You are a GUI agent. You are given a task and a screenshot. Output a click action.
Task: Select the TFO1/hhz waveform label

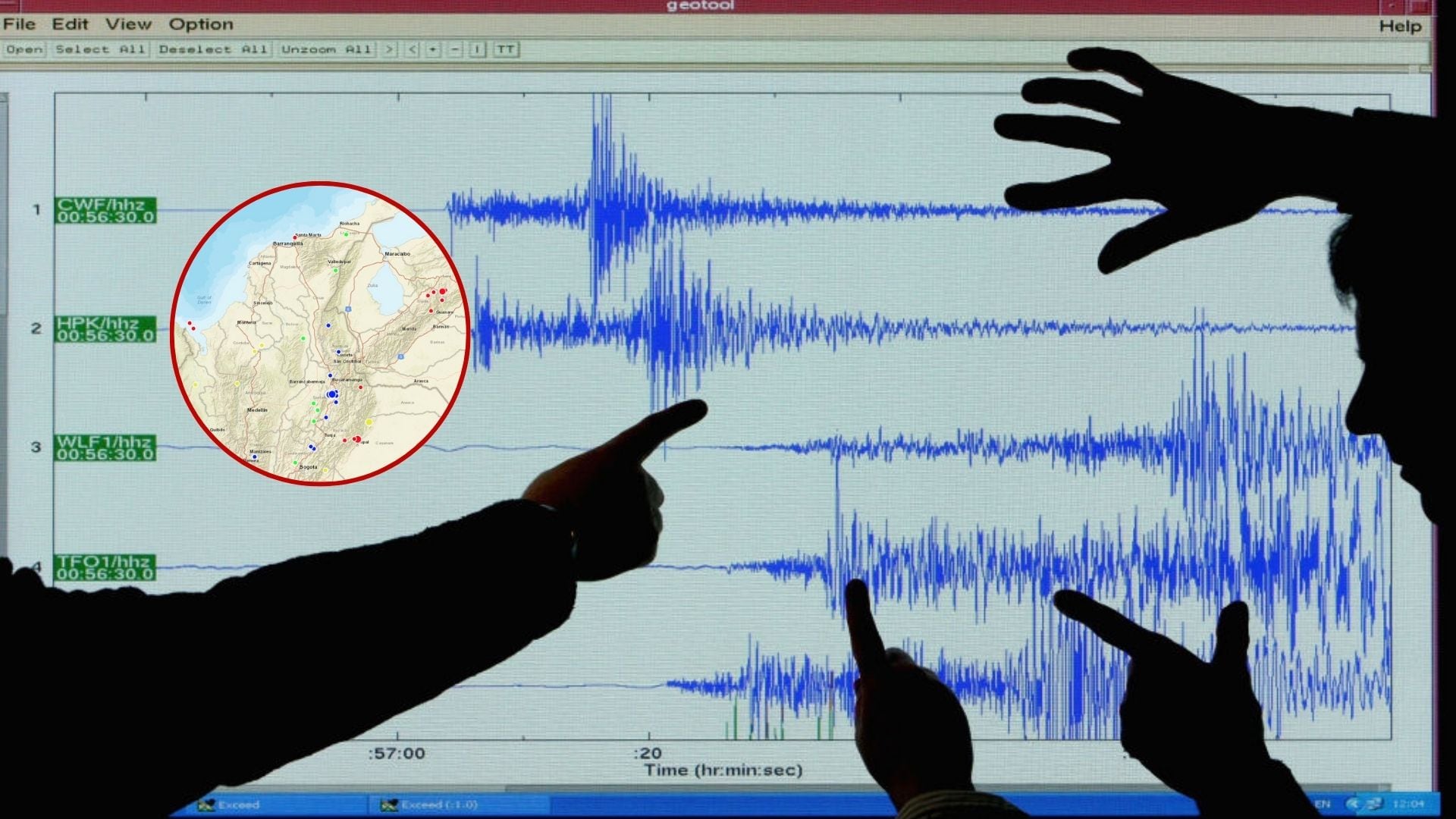pyautogui.click(x=105, y=567)
